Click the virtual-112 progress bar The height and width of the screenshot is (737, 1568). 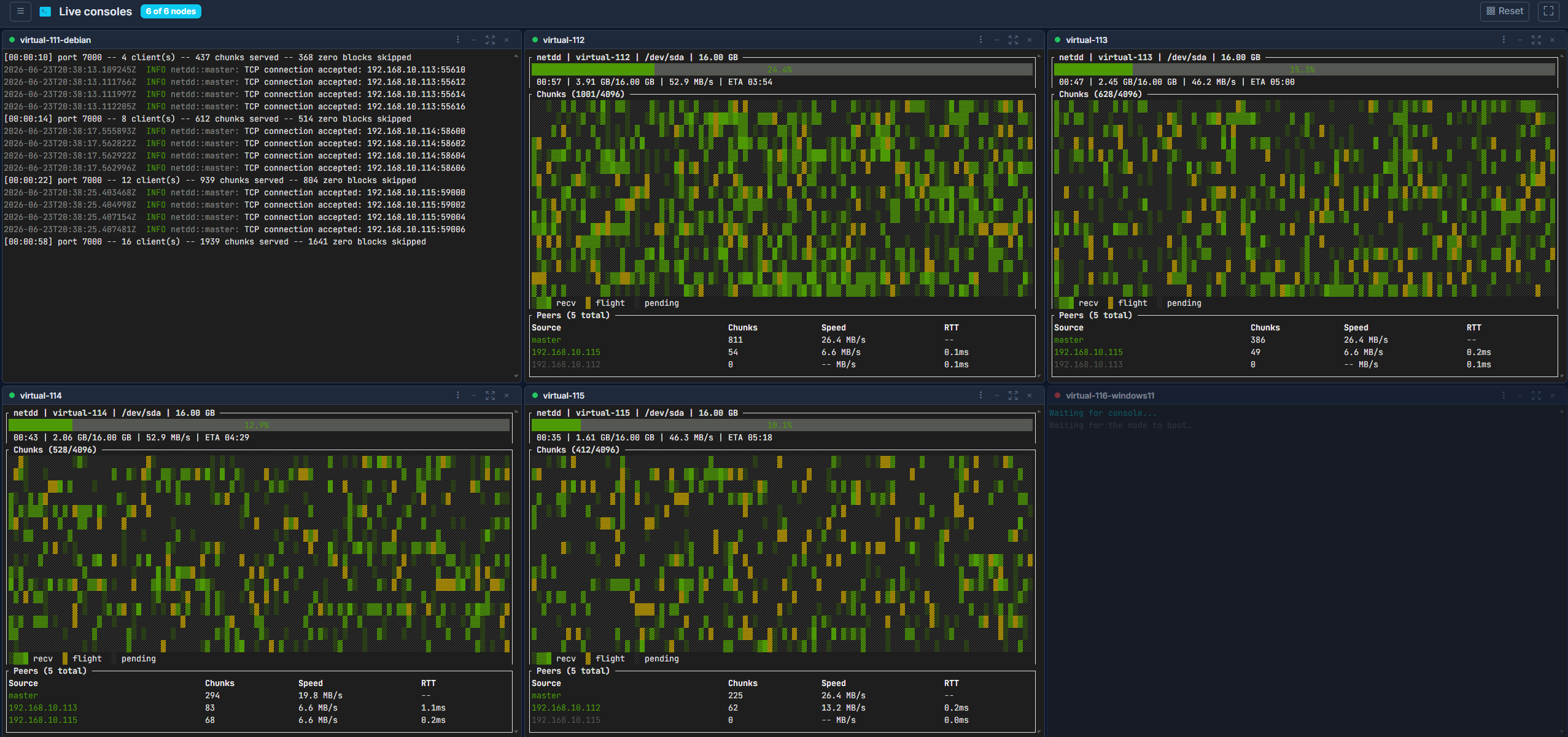pyautogui.click(x=782, y=69)
